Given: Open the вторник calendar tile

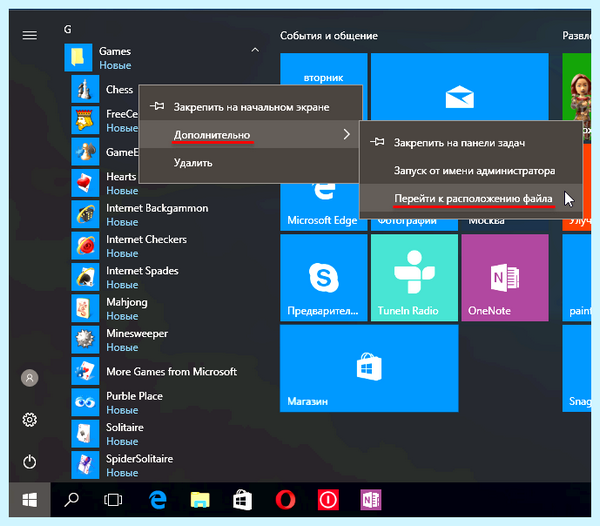Looking at the screenshot, I should (x=324, y=69).
